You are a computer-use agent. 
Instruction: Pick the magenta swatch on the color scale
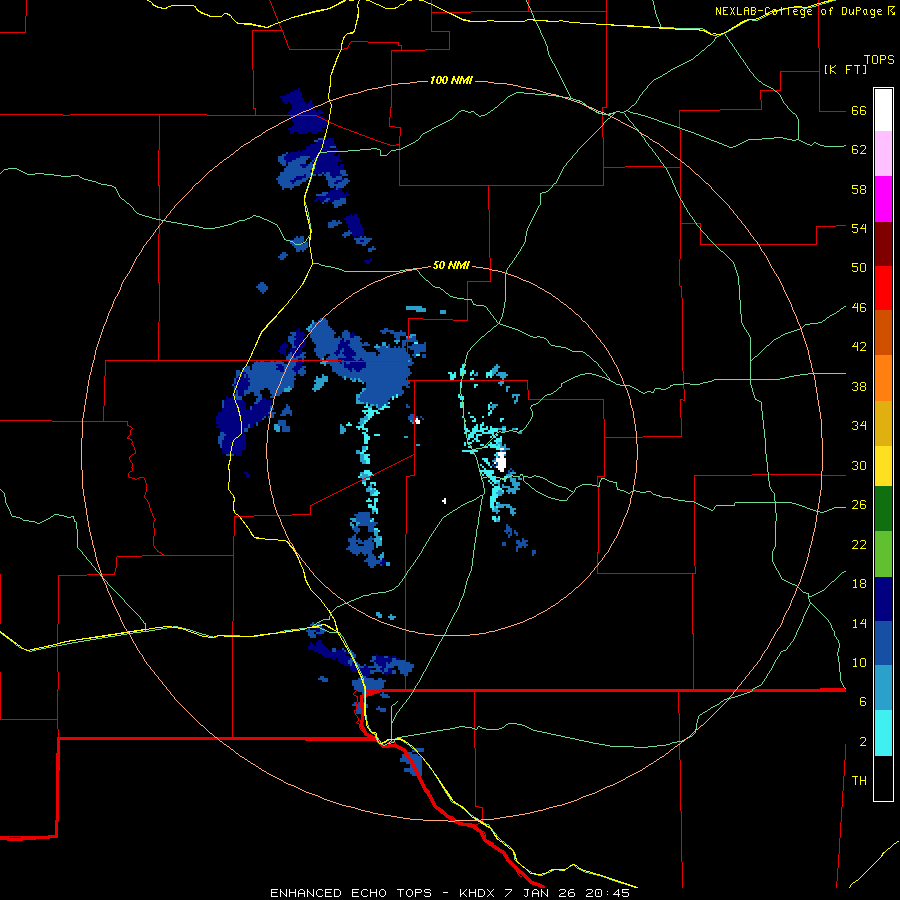pos(883,199)
